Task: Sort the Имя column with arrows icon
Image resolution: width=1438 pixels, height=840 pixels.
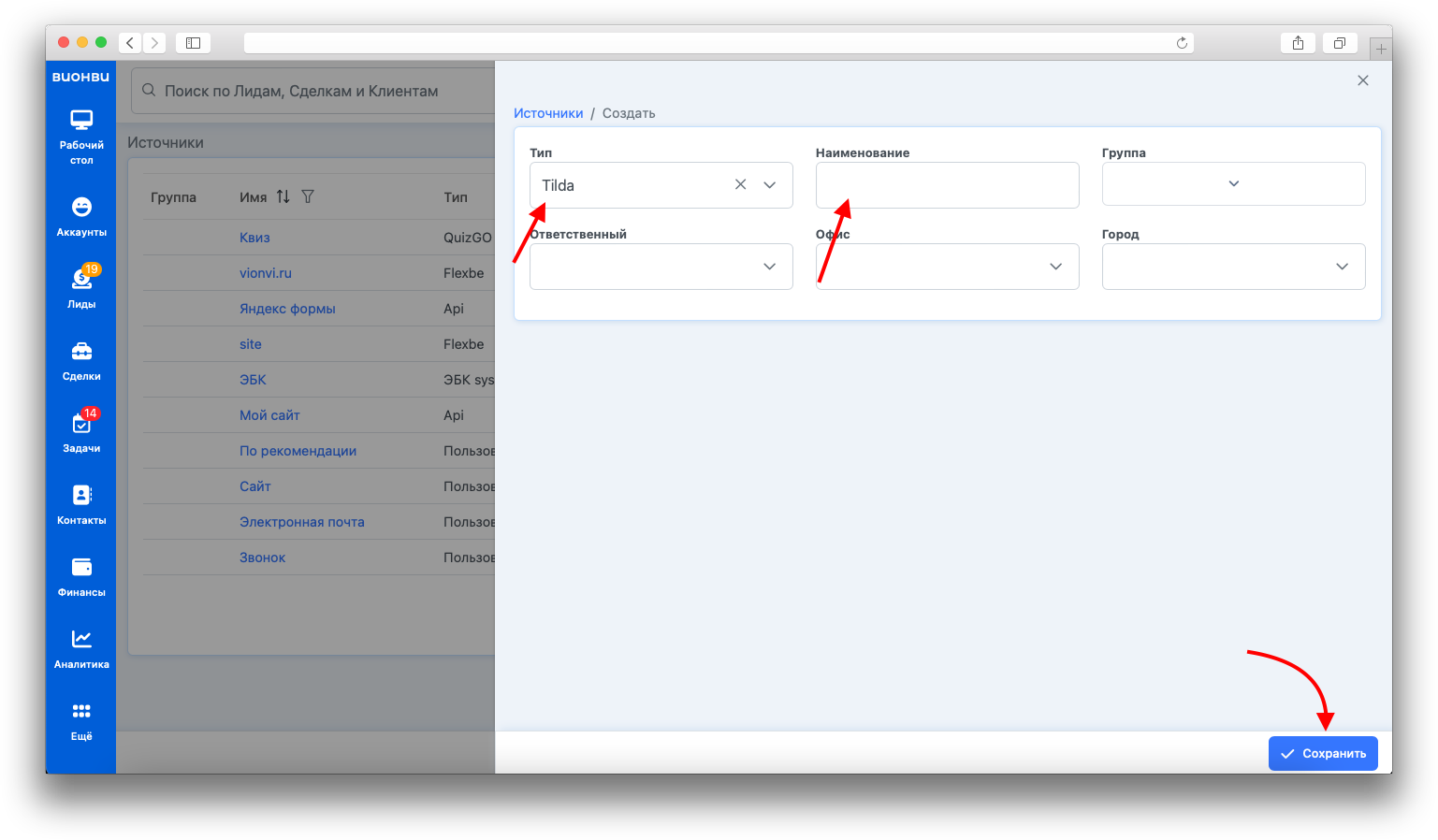Action: pyautogui.click(x=283, y=196)
